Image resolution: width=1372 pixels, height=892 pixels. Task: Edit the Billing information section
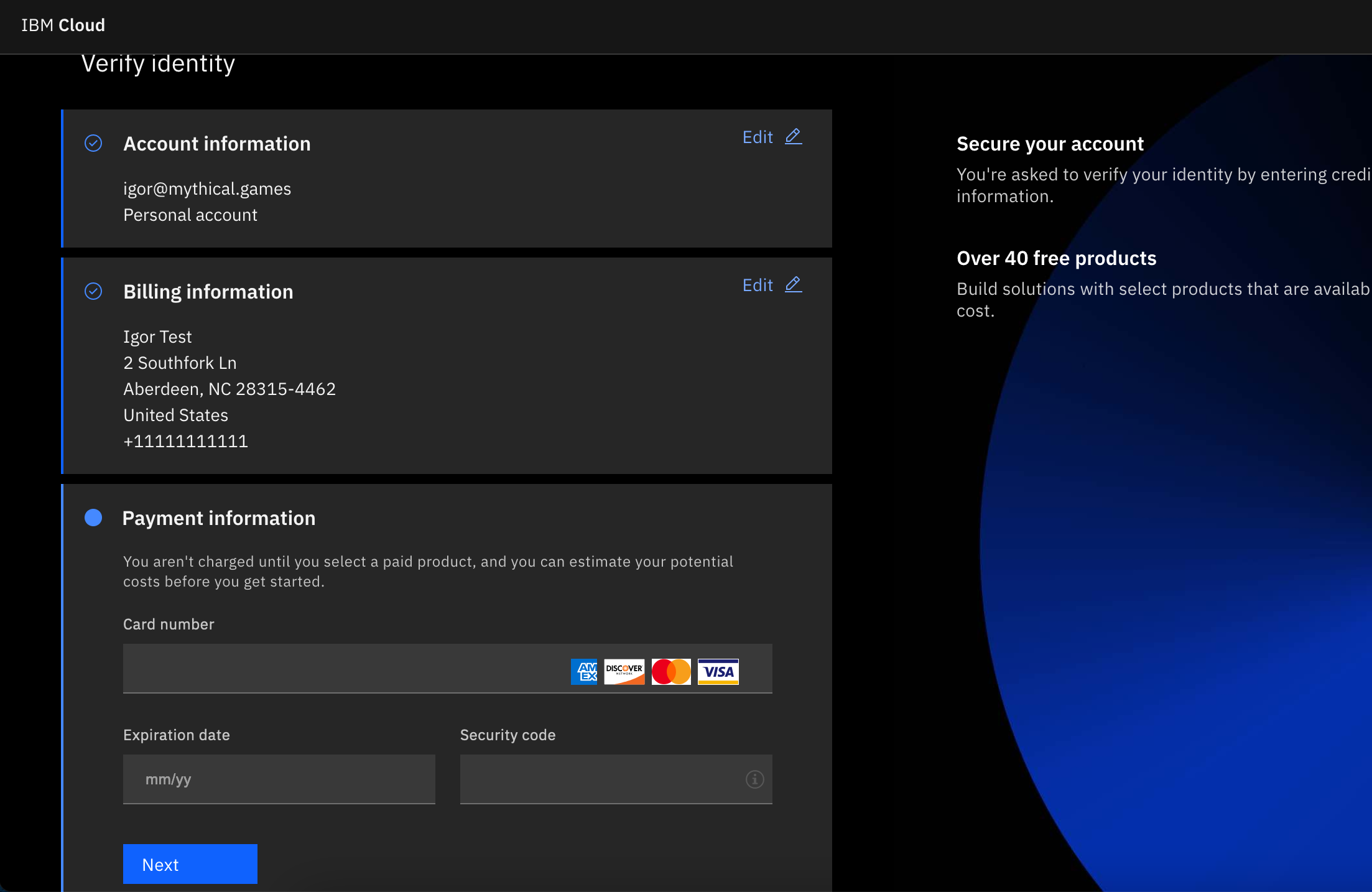tap(758, 285)
